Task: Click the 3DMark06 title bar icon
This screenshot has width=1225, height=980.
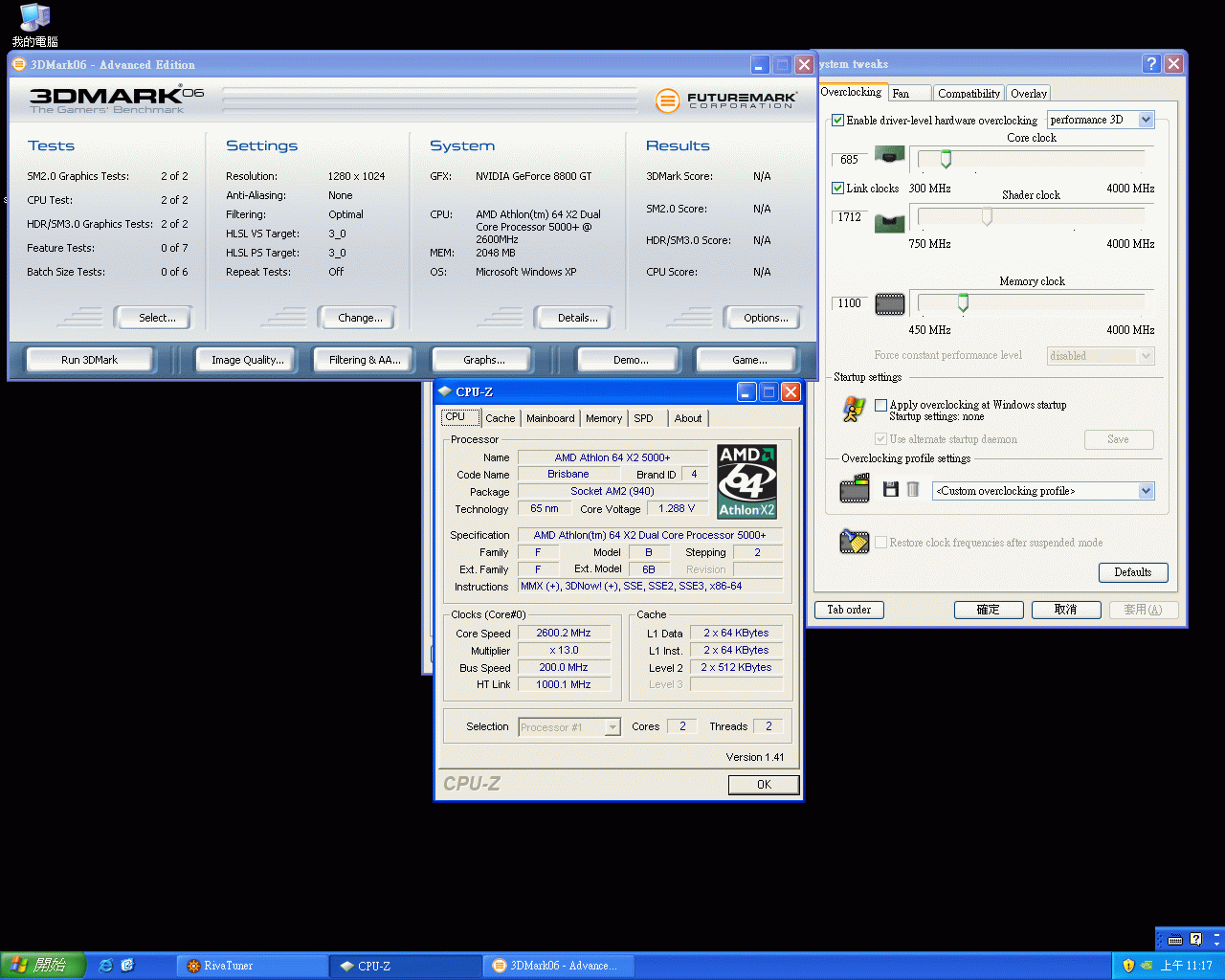Action: tap(19, 64)
